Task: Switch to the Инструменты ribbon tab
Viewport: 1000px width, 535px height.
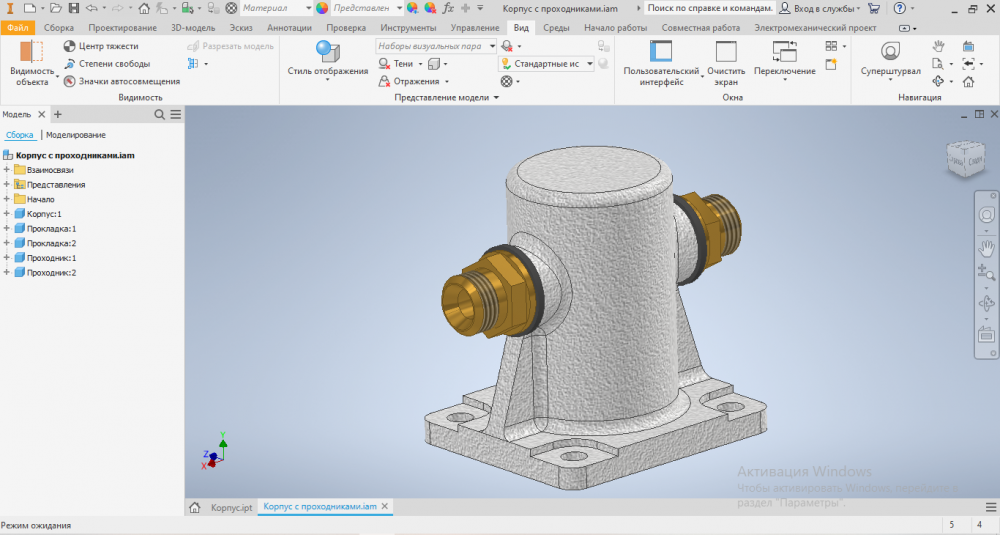Action: 408,27
